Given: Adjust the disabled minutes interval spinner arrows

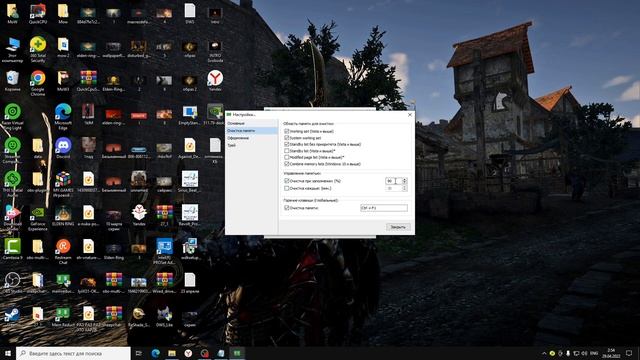Looking at the screenshot, I should click(x=404, y=188).
